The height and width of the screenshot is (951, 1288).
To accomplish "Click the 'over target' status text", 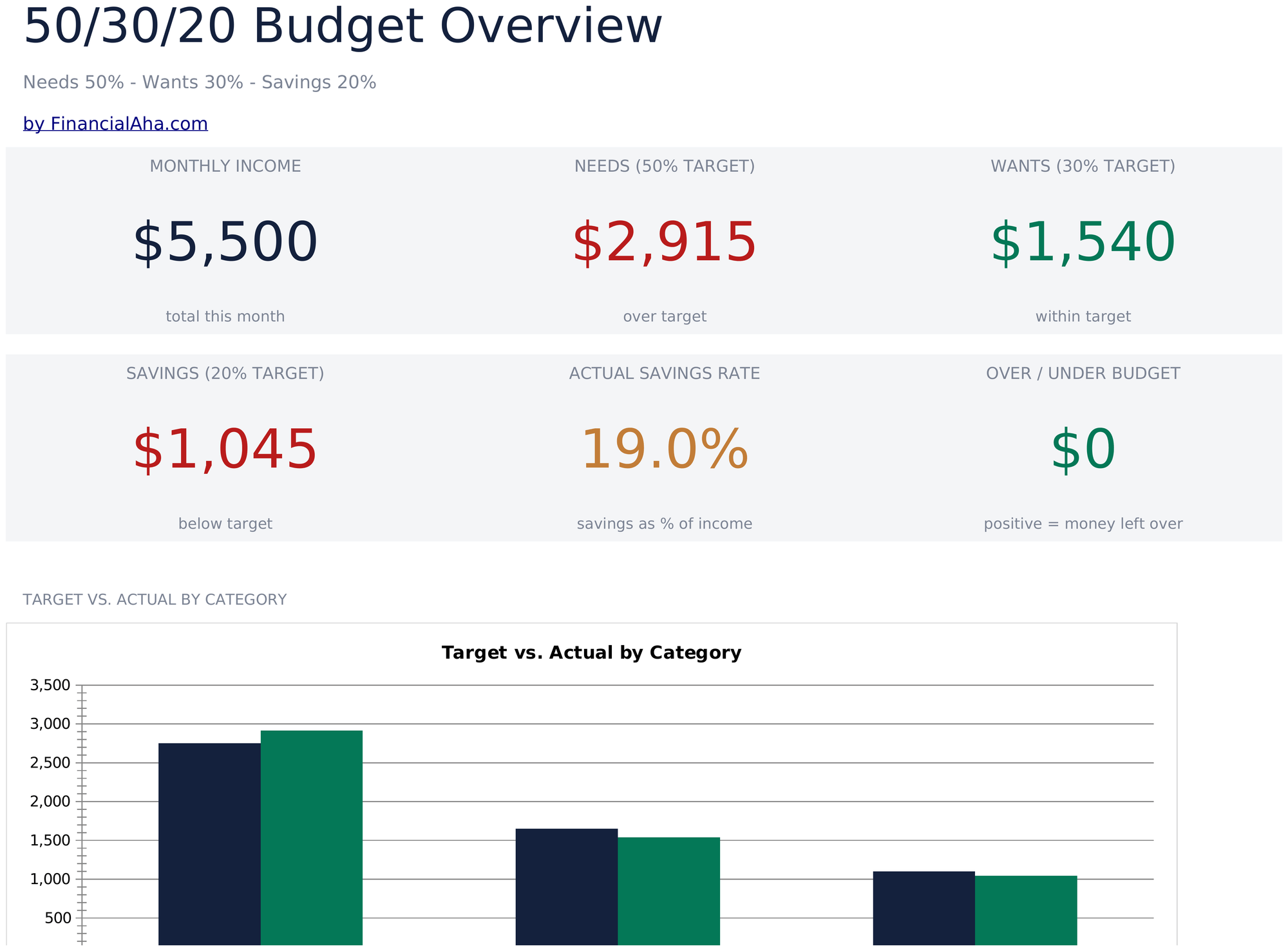I will pyautogui.click(x=665, y=317).
